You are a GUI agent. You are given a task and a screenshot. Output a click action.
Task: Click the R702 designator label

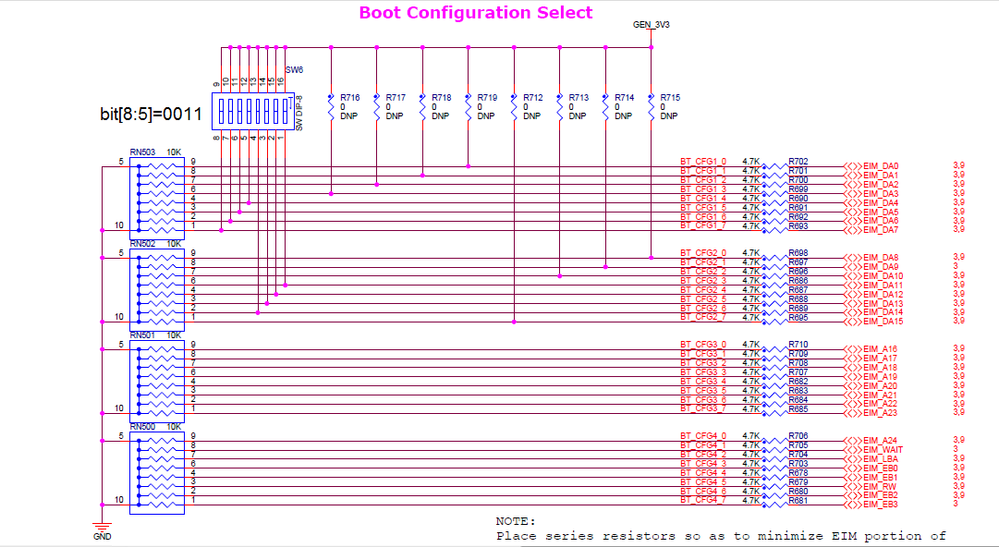coord(798,162)
